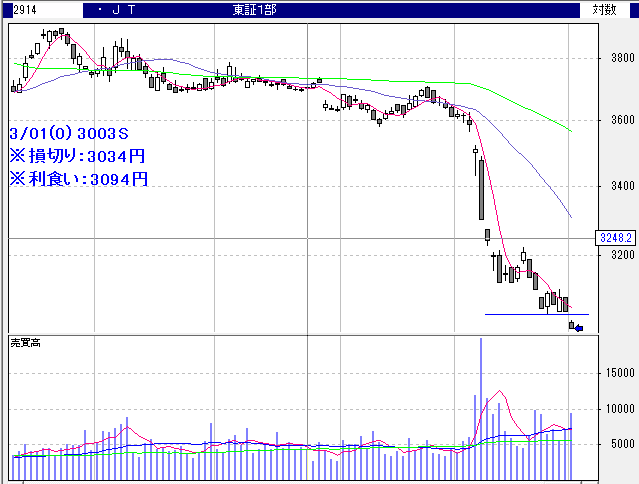Image resolution: width=639 pixels, height=484 pixels.
Task: Click the 損切り:3034円 stop-loss text
Action: tap(78, 156)
